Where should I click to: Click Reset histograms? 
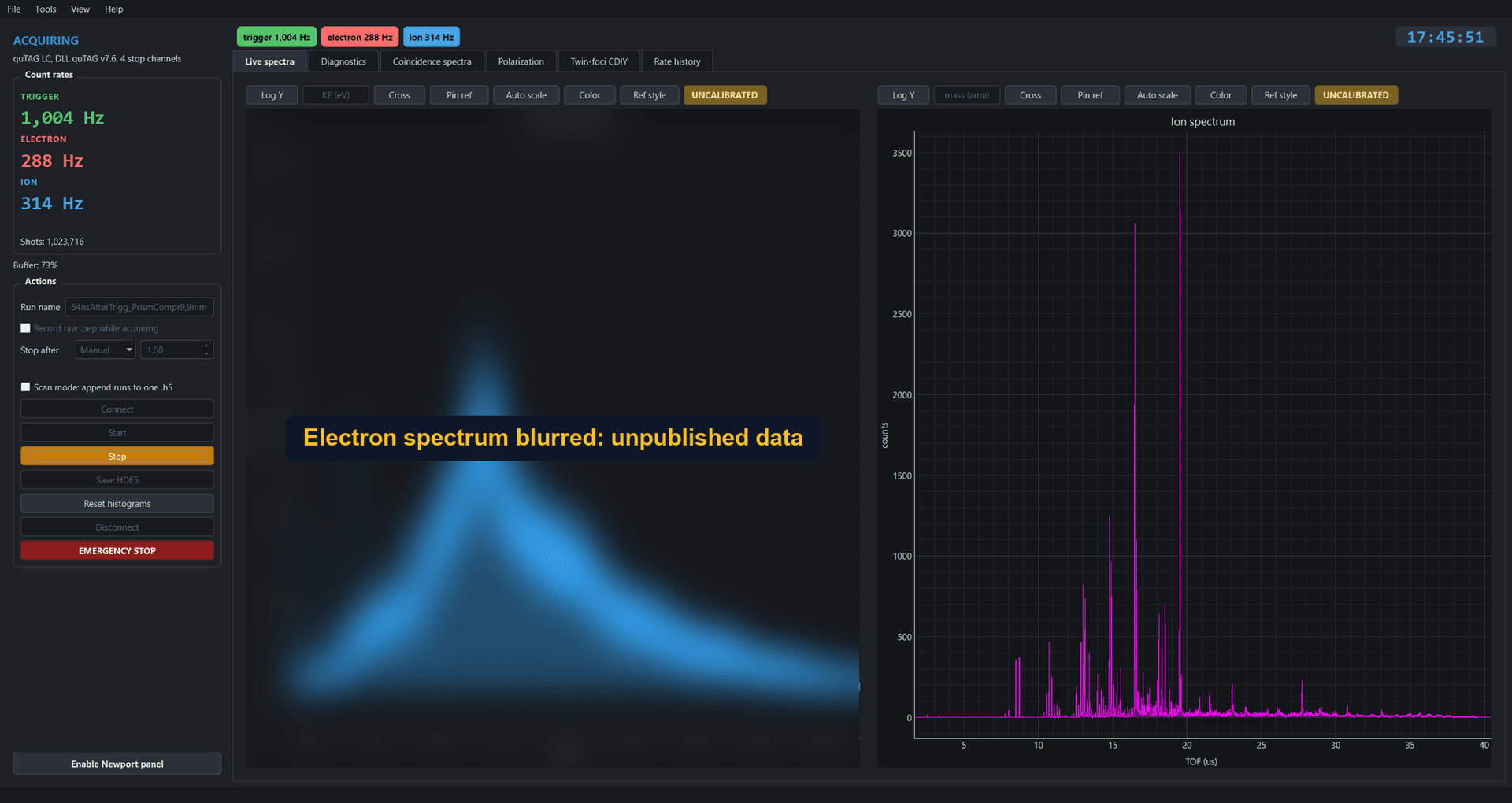(x=117, y=504)
